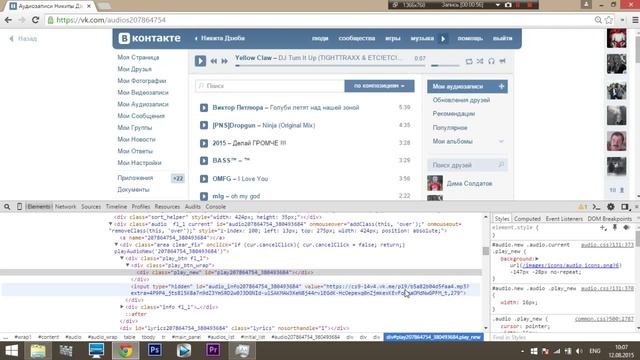Open сообщества in top navigation
640x360 pixels.
coord(357,38)
